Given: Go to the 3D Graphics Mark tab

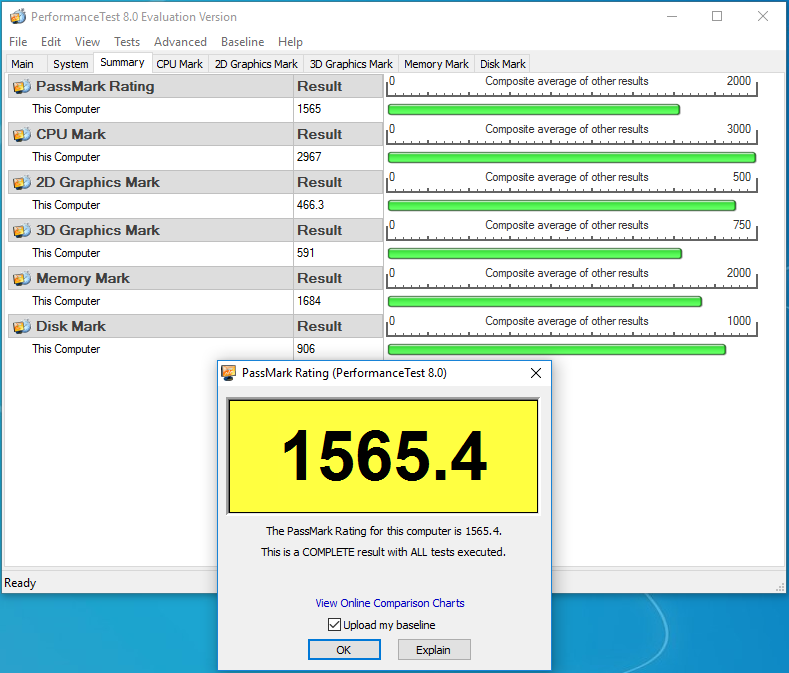Looking at the screenshot, I should point(351,64).
